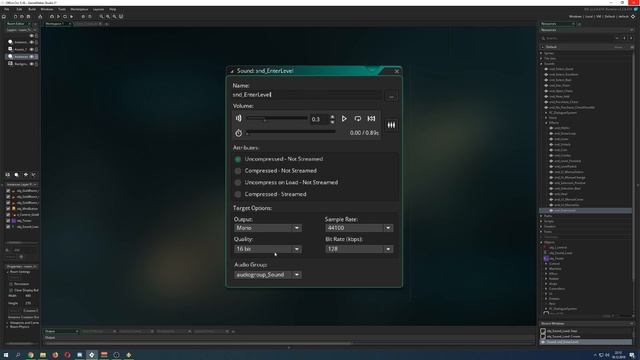Adjust the volume slider
This screenshot has height=360, width=640.
(x=276, y=118)
